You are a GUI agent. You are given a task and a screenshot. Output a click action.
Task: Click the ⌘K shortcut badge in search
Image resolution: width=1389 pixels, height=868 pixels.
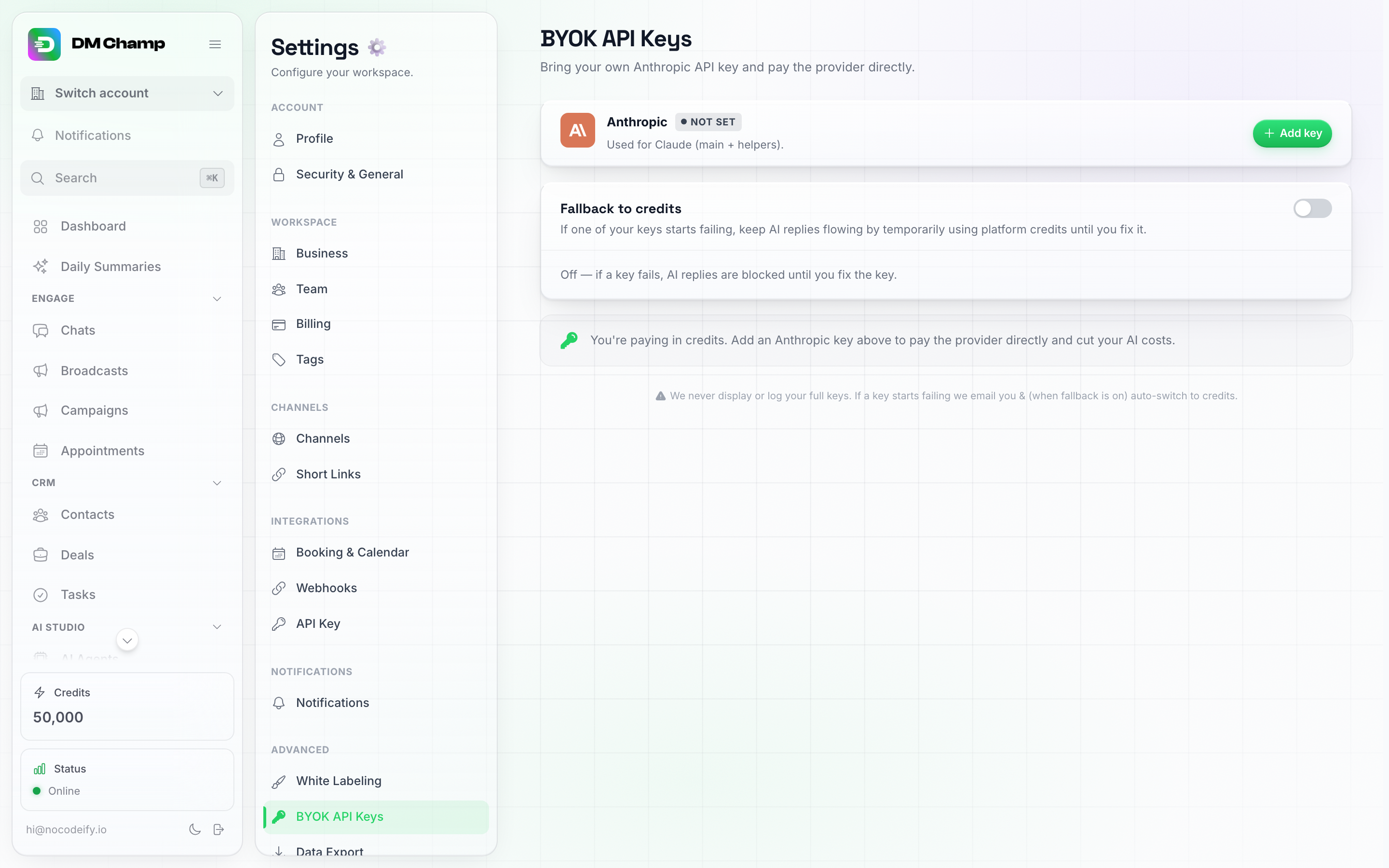tap(212, 178)
